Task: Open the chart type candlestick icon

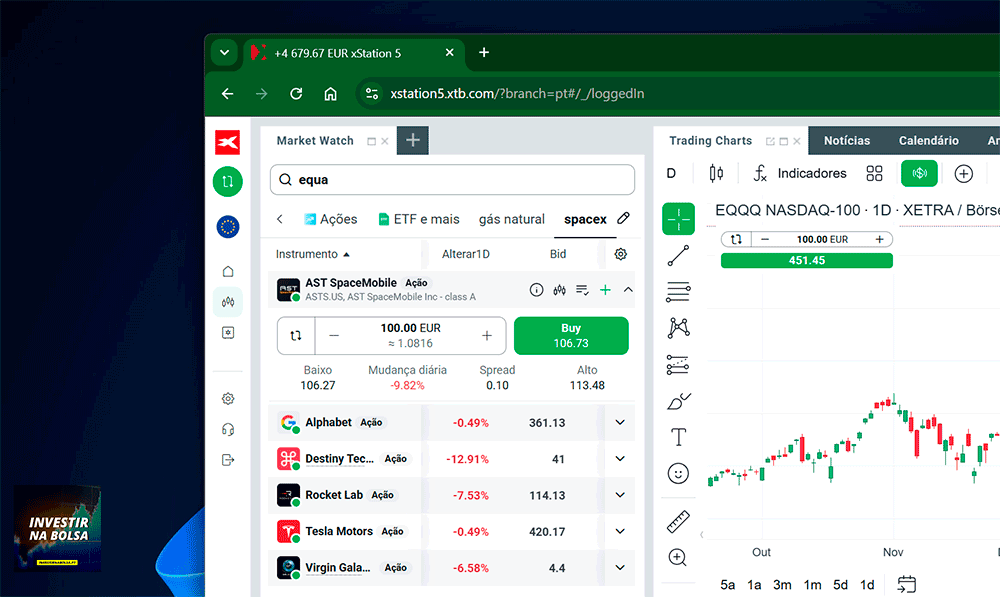Action: coord(716,173)
